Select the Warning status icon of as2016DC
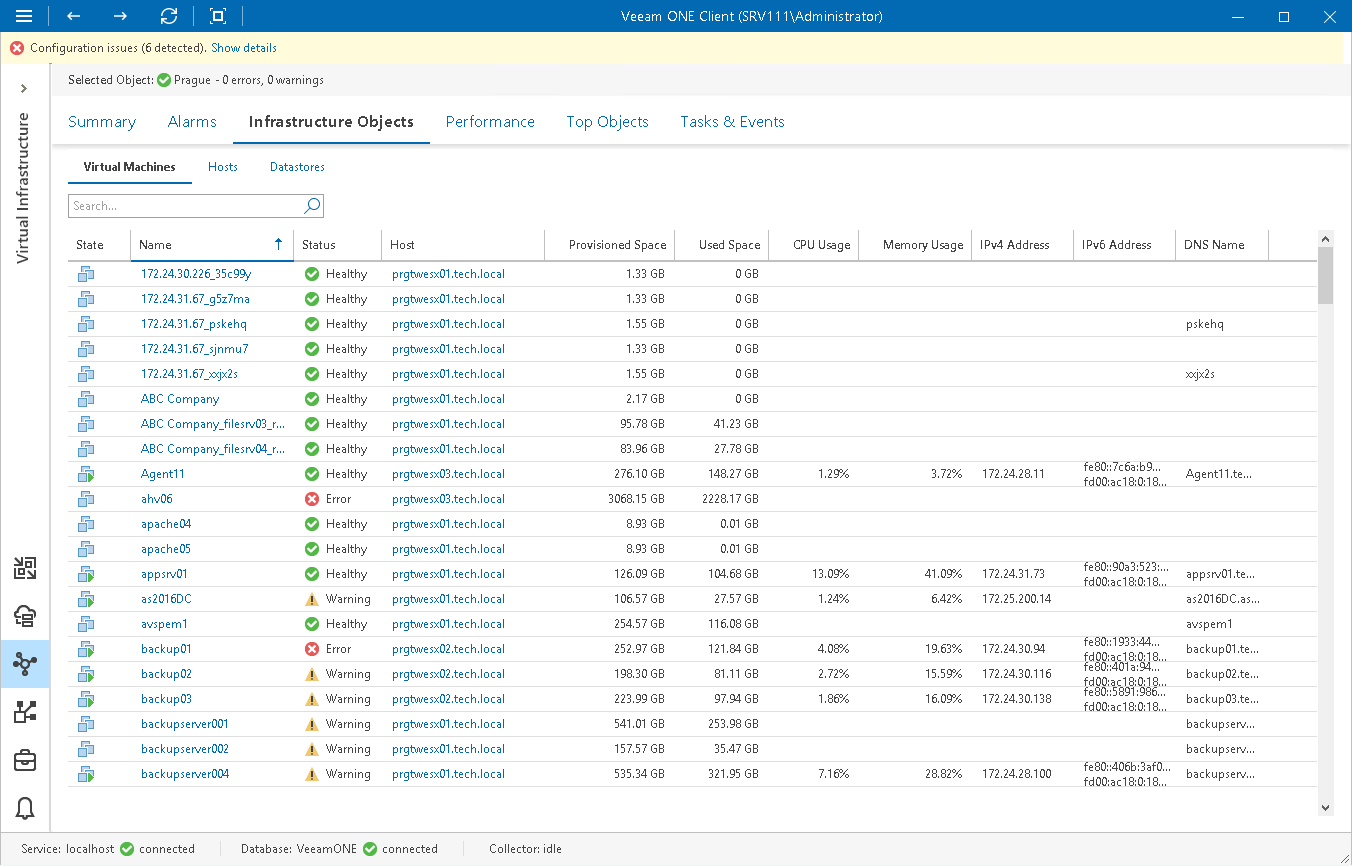 click(x=310, y=598)
